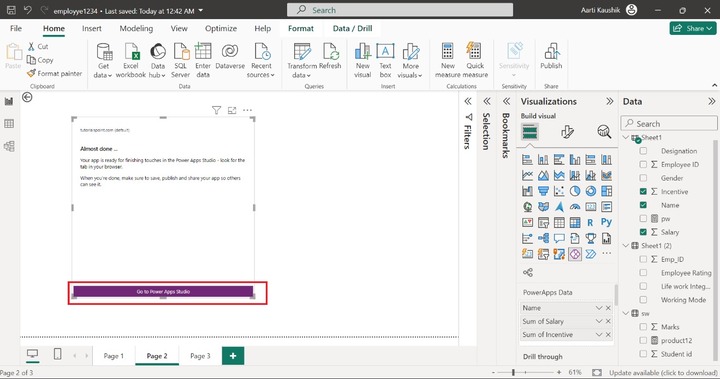Image resolution: width=720 pixels, height=379 pixels.
Task: Switch to Page 1 tab
Action: coord(113,356)
